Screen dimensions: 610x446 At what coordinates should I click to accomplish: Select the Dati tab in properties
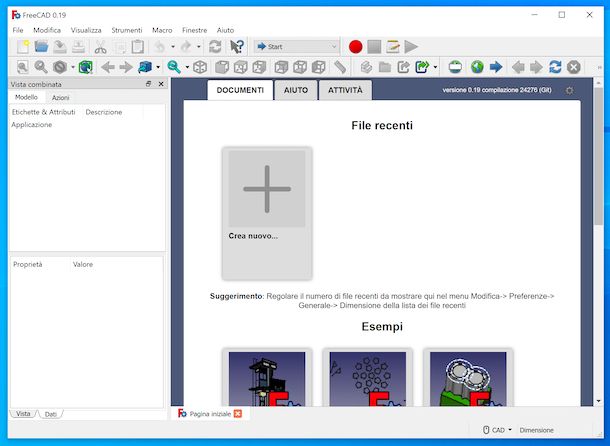pyautogui.click(x=51, y=414)
